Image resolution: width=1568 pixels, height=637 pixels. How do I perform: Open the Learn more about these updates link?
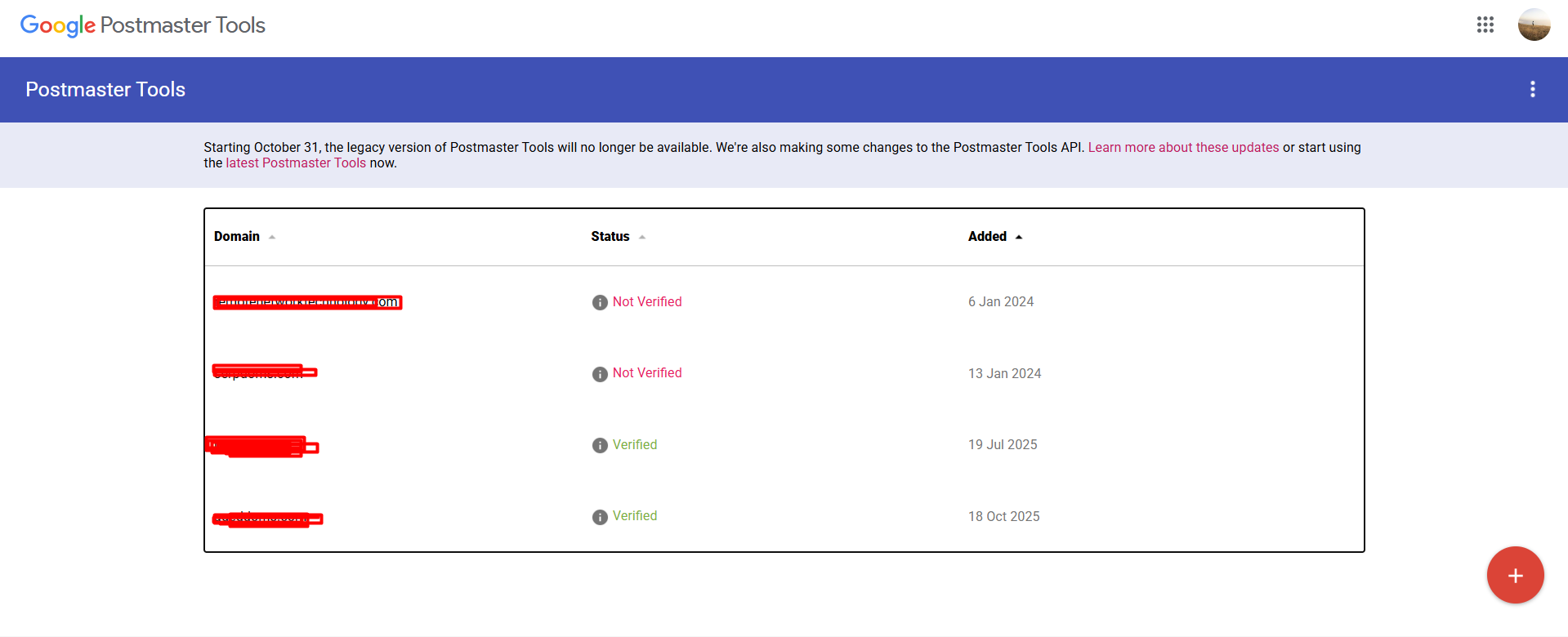[1183, 148]
